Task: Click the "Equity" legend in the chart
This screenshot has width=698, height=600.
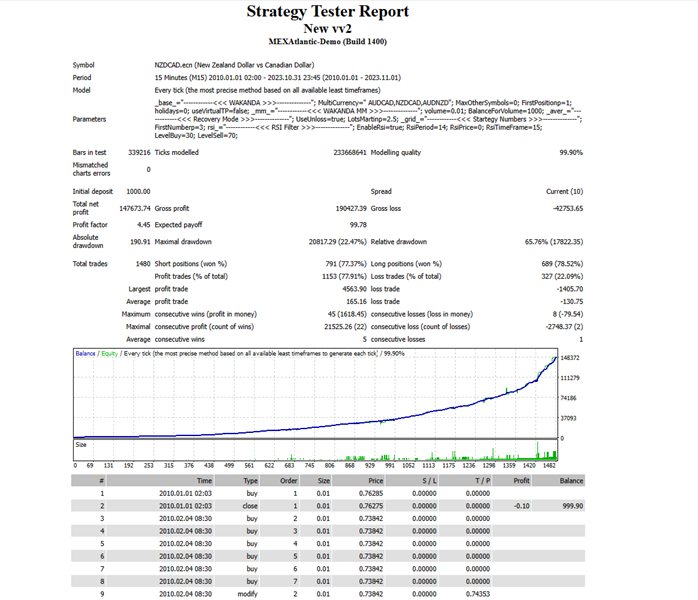Action: [110, 353]
